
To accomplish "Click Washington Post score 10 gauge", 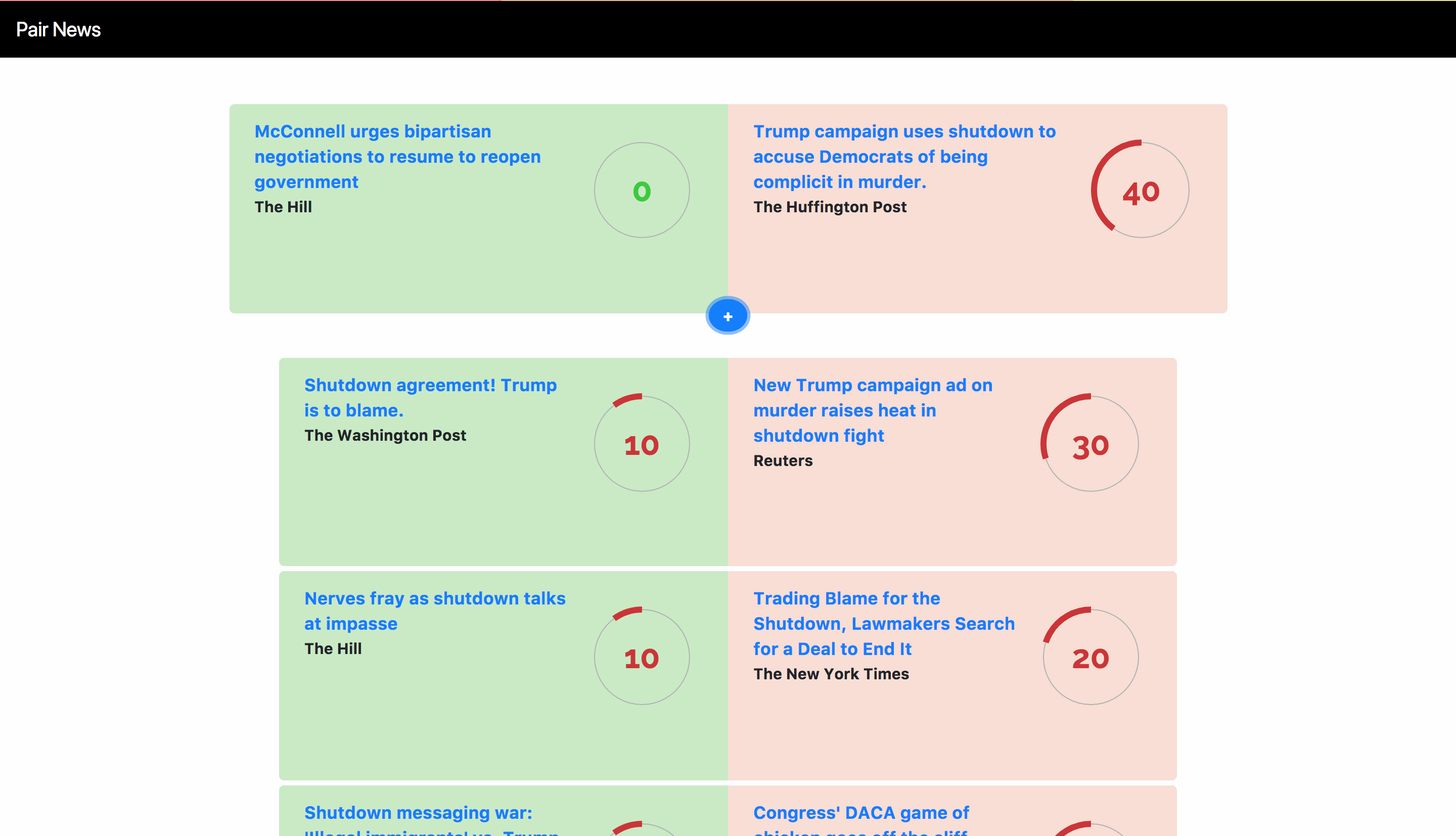I will (x=642, y=444).
